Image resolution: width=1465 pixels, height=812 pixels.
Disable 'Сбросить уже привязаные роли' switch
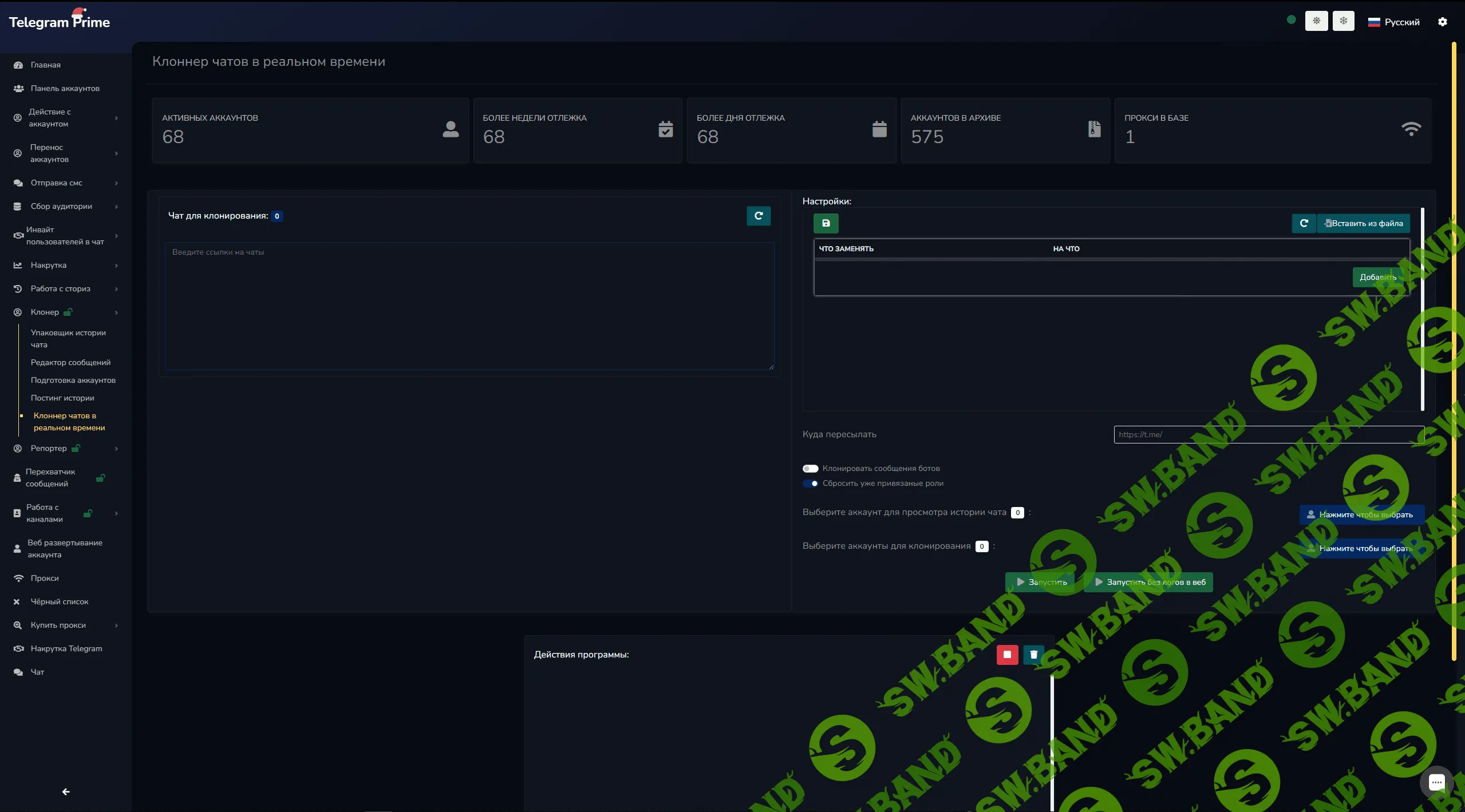click(x=810, y=483)
